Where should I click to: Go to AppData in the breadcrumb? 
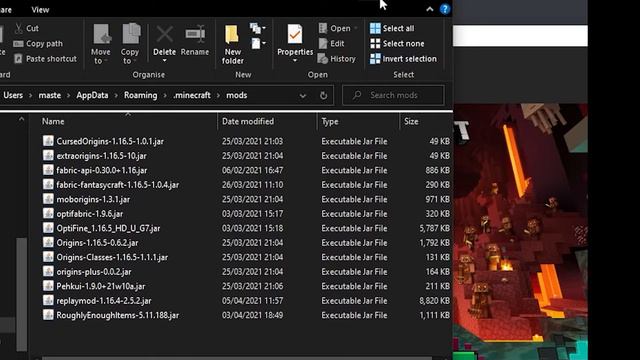pos(92,95)
